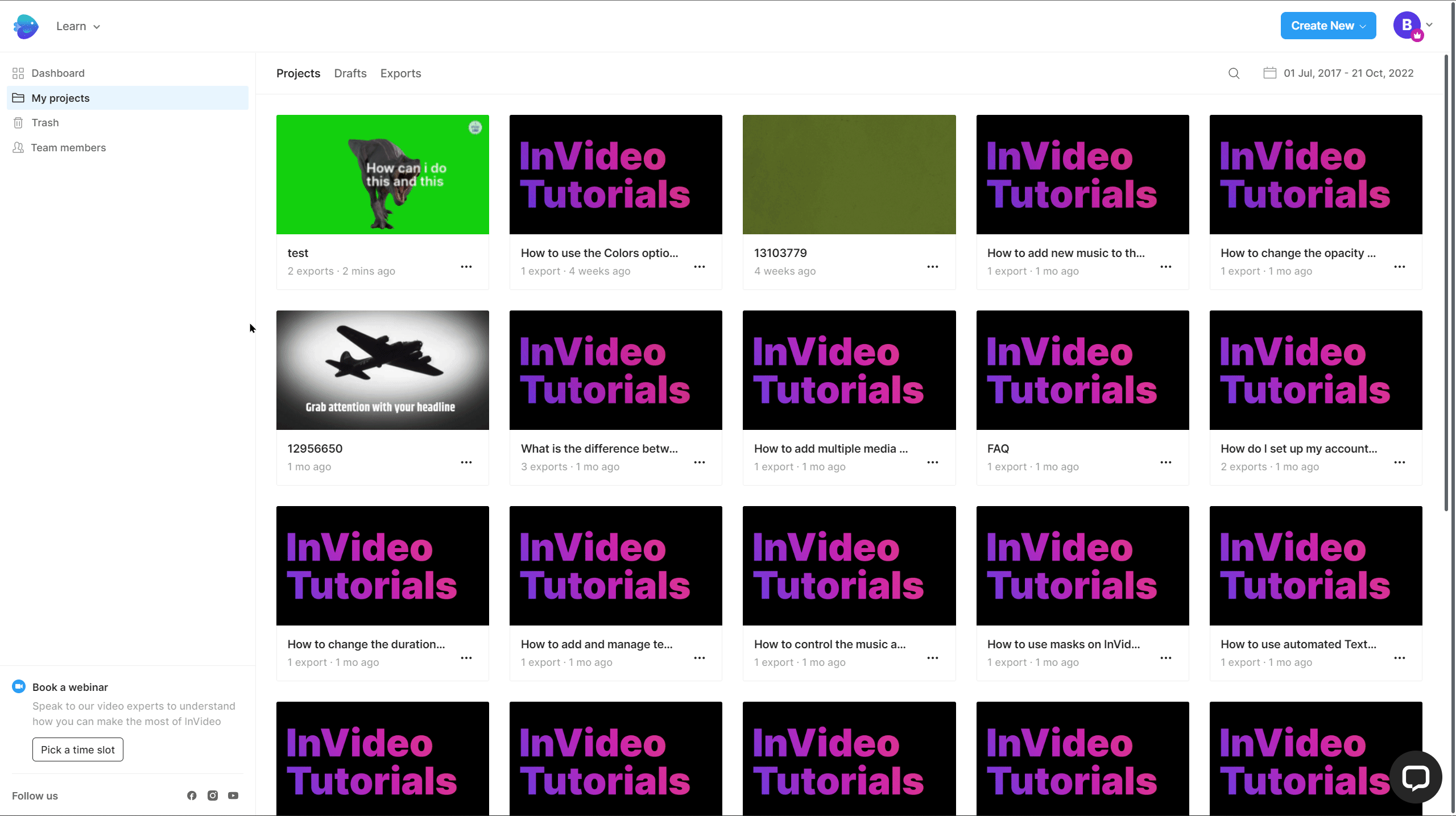Open more options for change opacity project
This screenshot has height=816, width=1456.
[1400, 267]
